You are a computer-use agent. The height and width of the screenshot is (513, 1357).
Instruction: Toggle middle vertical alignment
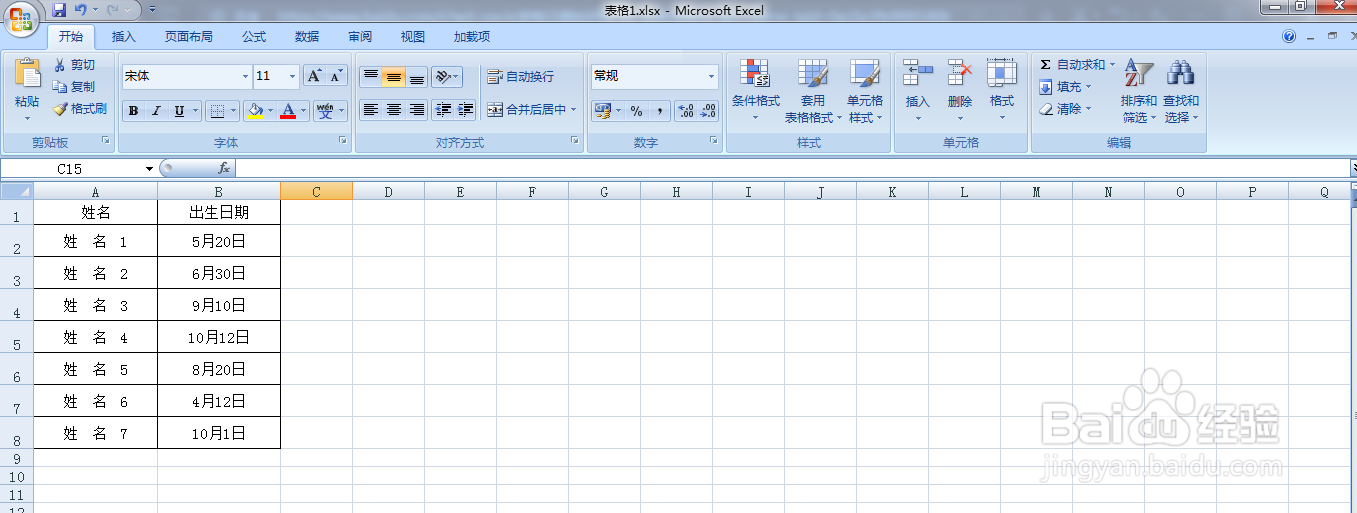point(394,76)
